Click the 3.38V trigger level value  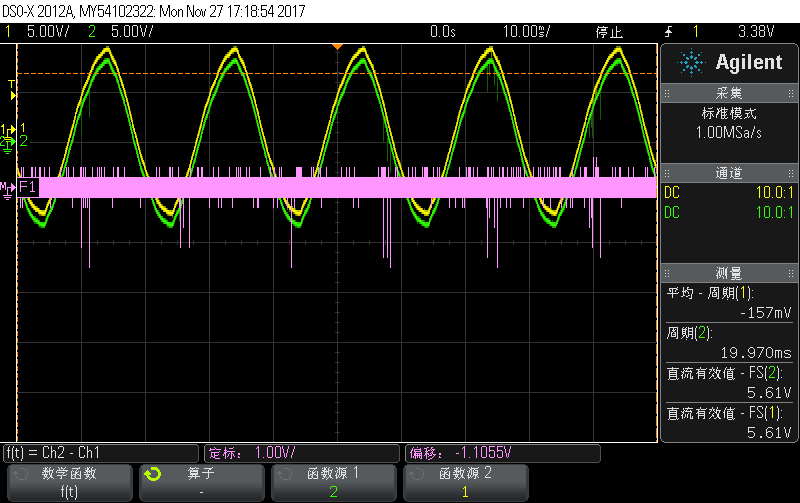pyautogui.click(x=756, y=32)
